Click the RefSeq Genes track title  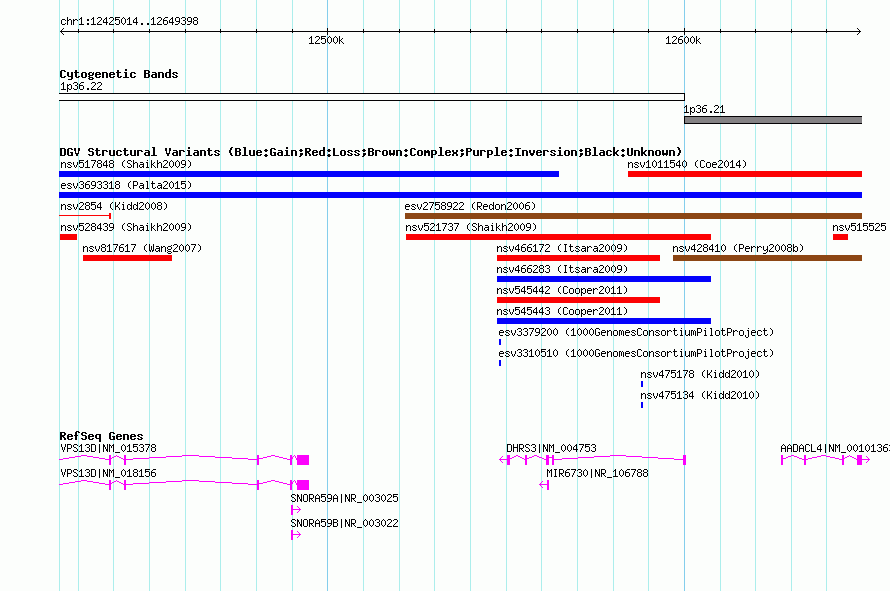[x=101, y=436]
